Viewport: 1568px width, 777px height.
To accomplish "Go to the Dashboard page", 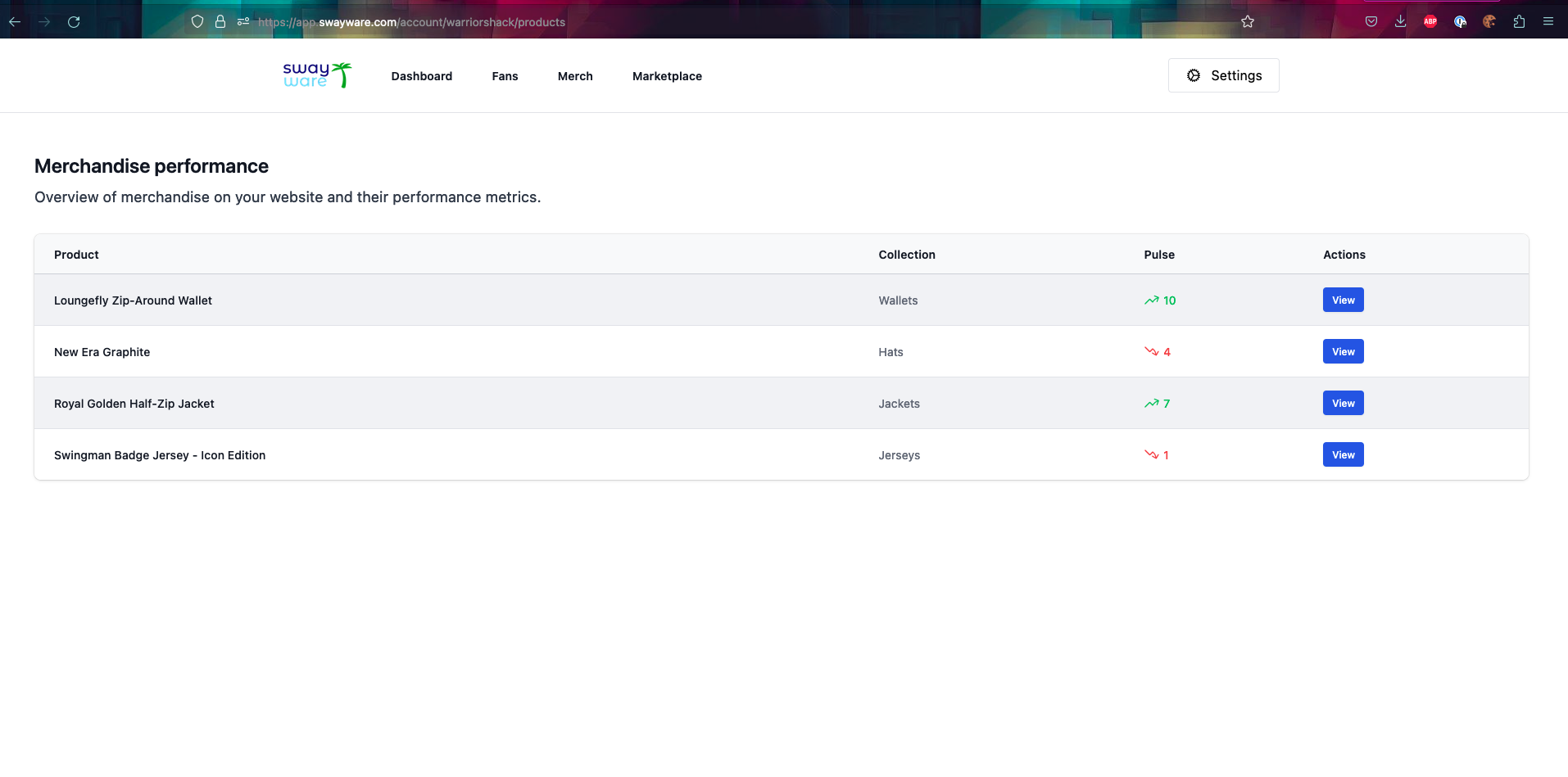I will [x=422, y=76].
